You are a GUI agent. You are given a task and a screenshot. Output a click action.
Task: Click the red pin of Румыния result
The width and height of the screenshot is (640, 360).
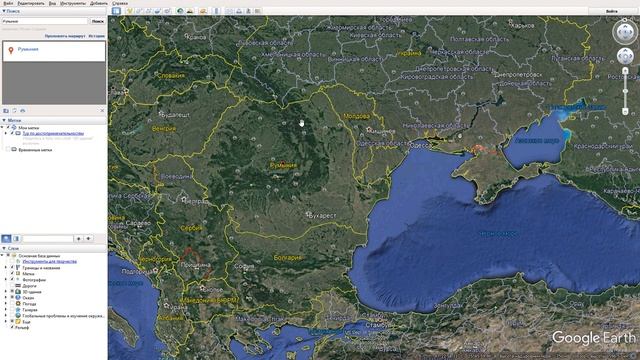pyautogui.click(x=11, y=50)
